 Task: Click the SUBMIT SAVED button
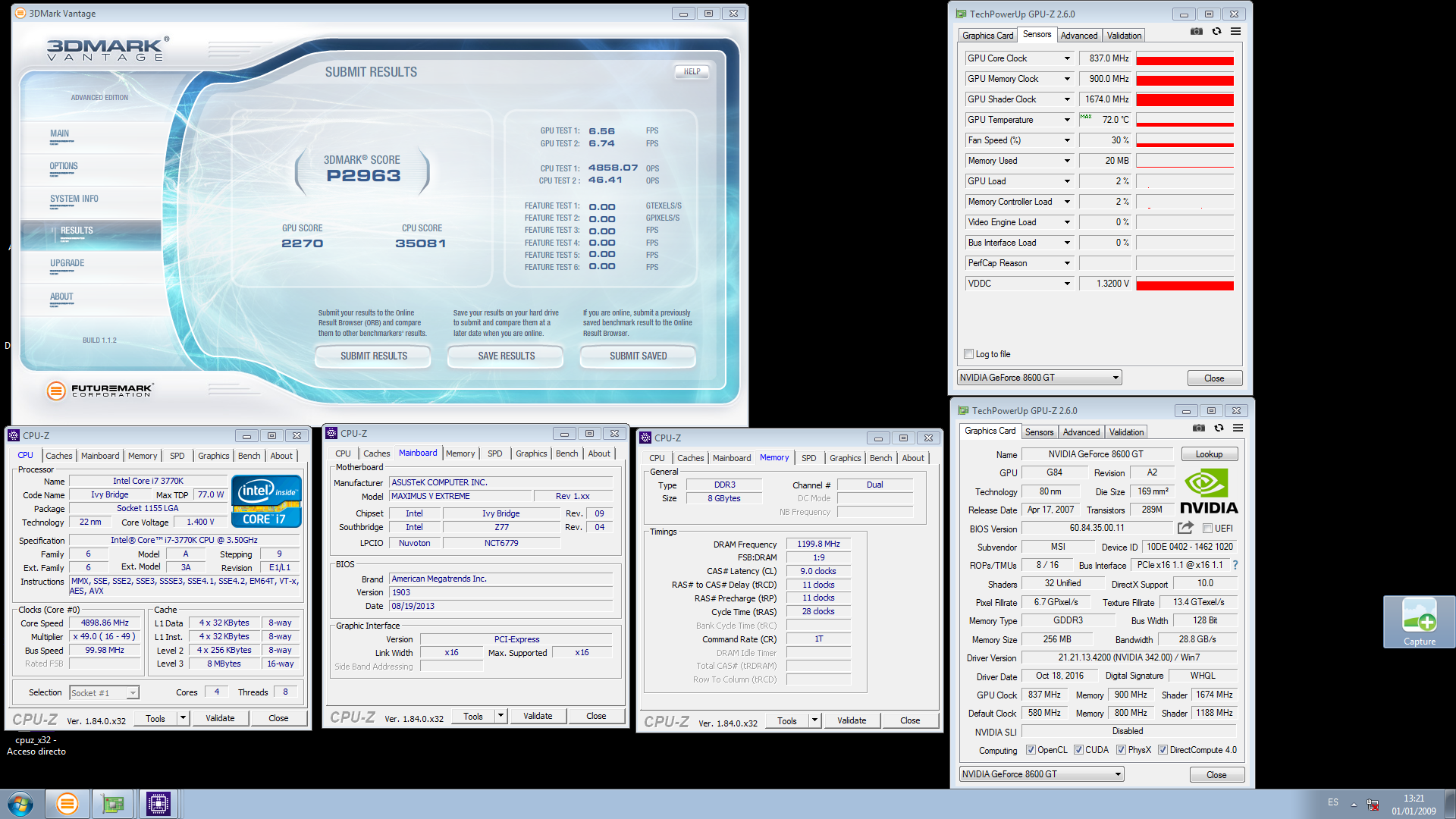[x=639, y=356]
